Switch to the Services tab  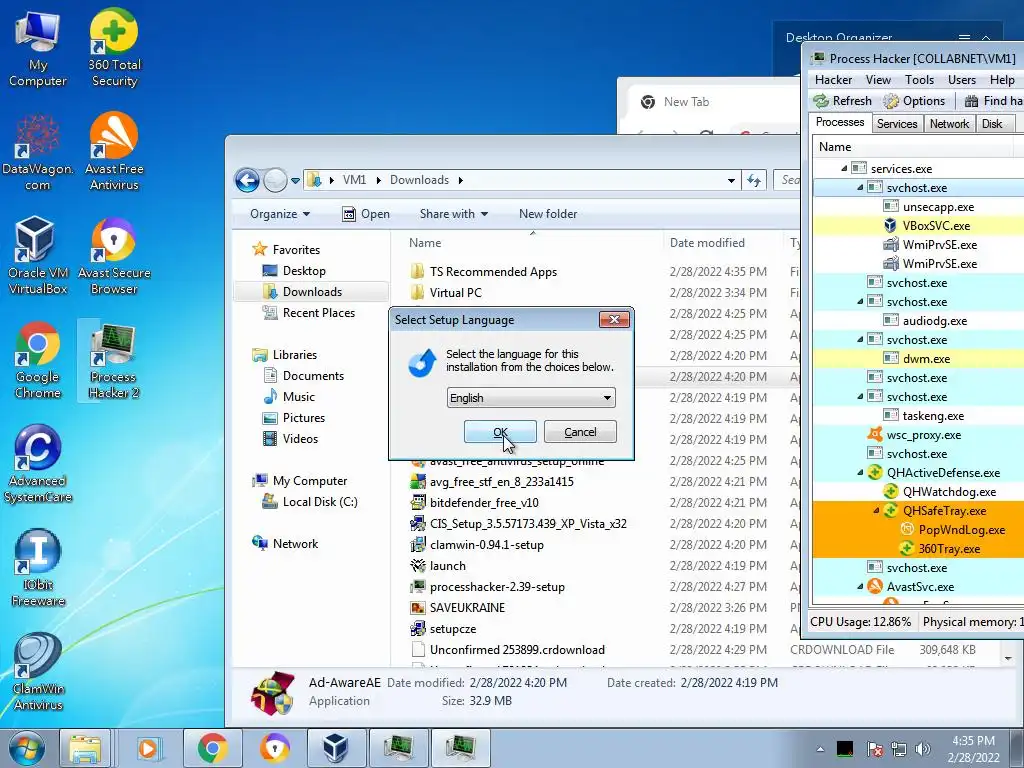click(x=897, y=124)
